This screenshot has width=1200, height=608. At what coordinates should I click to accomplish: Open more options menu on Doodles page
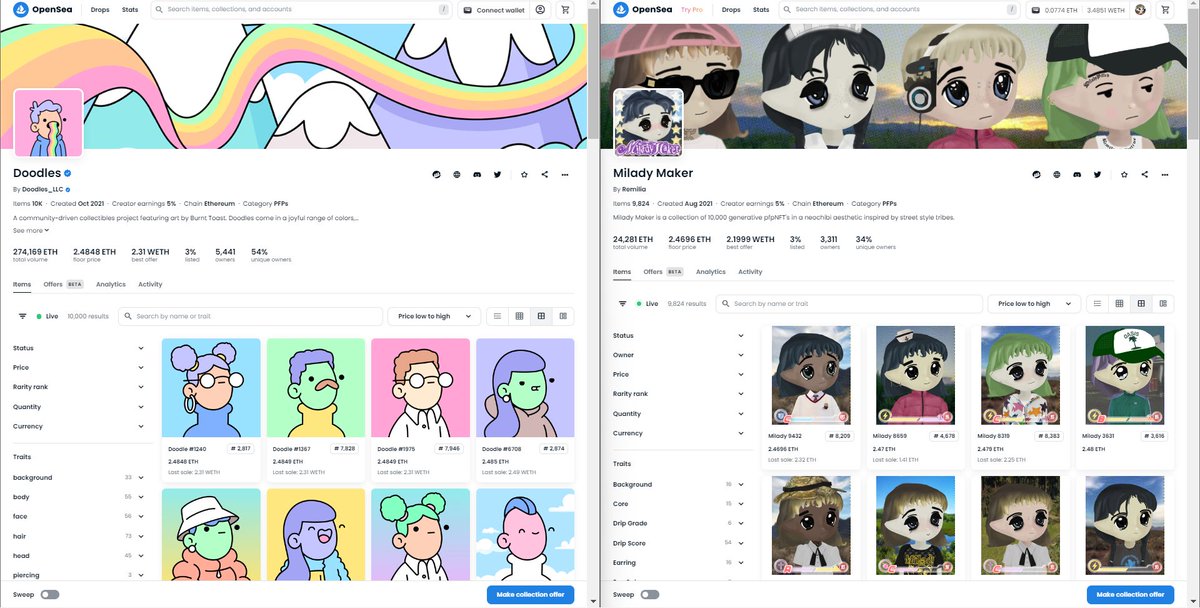coord(565,174)
